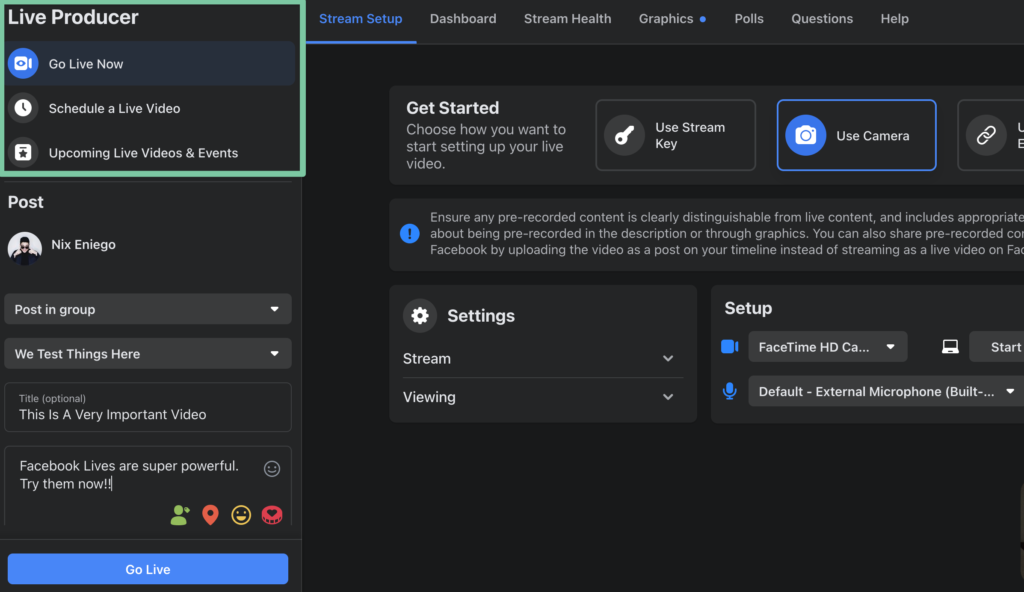Click the green tag people icon

pos(180,515)
